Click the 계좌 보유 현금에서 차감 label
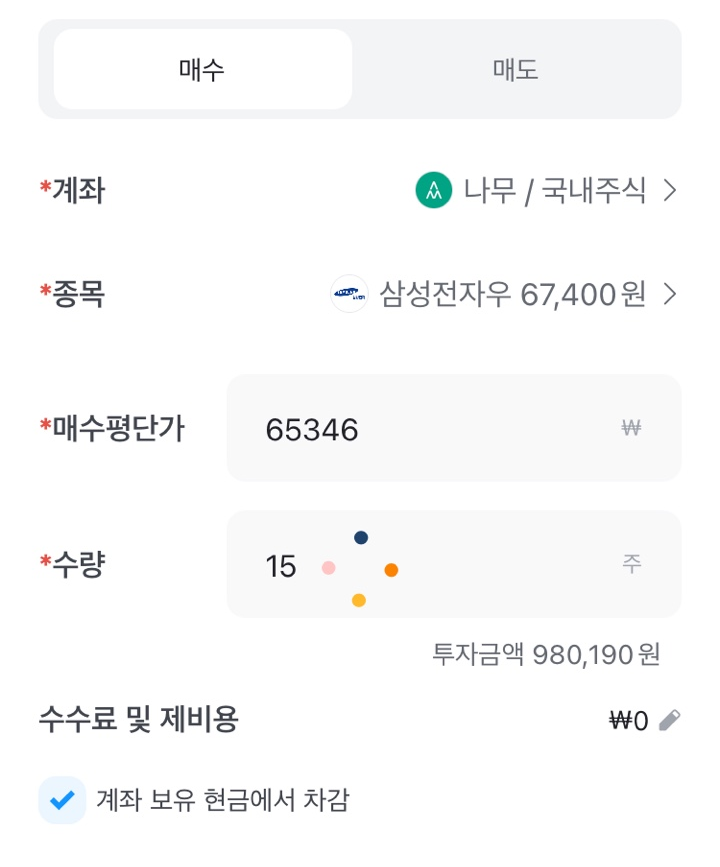This screenshot has width=720, height=867. (x=223, y=800)
